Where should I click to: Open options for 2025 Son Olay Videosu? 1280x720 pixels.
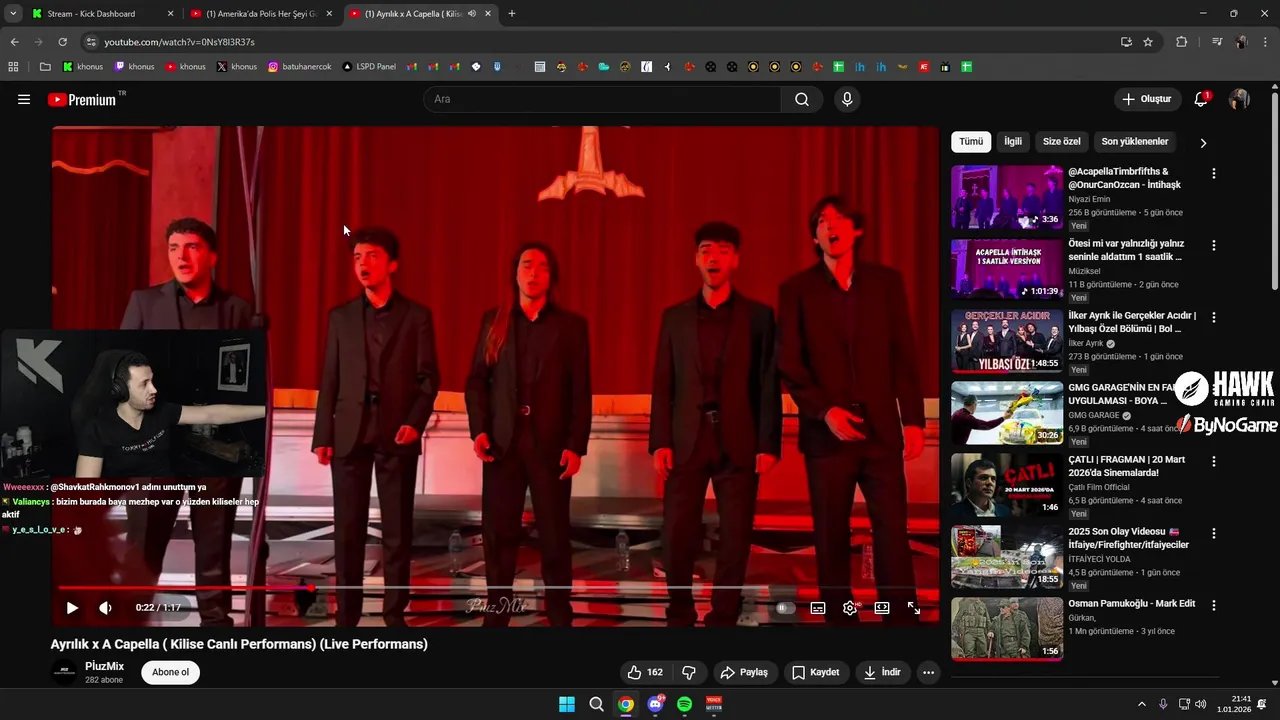[1214, 533]
